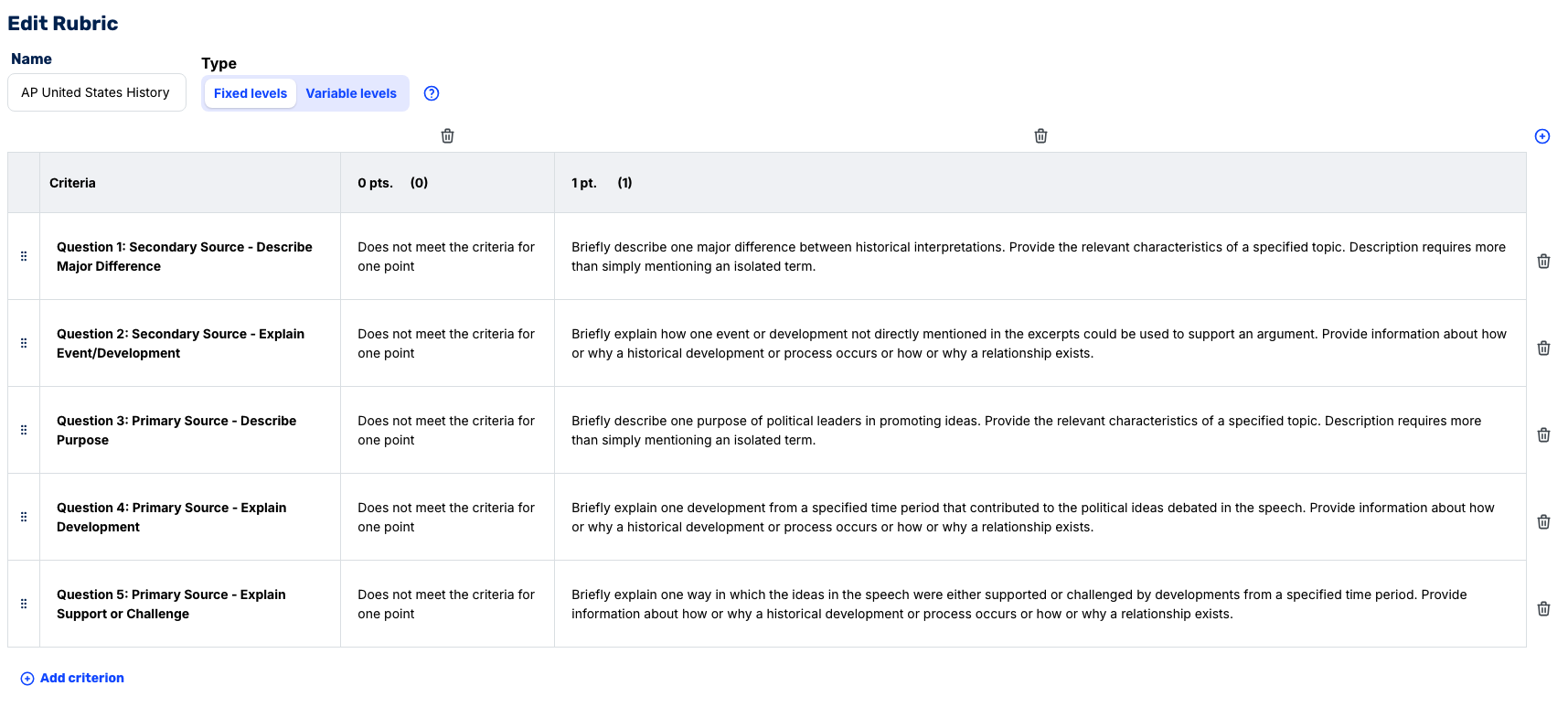Edit Question 2 one-point description about excerpts
This screenshot has height=707, width=1568.
tap(1040, 344)
